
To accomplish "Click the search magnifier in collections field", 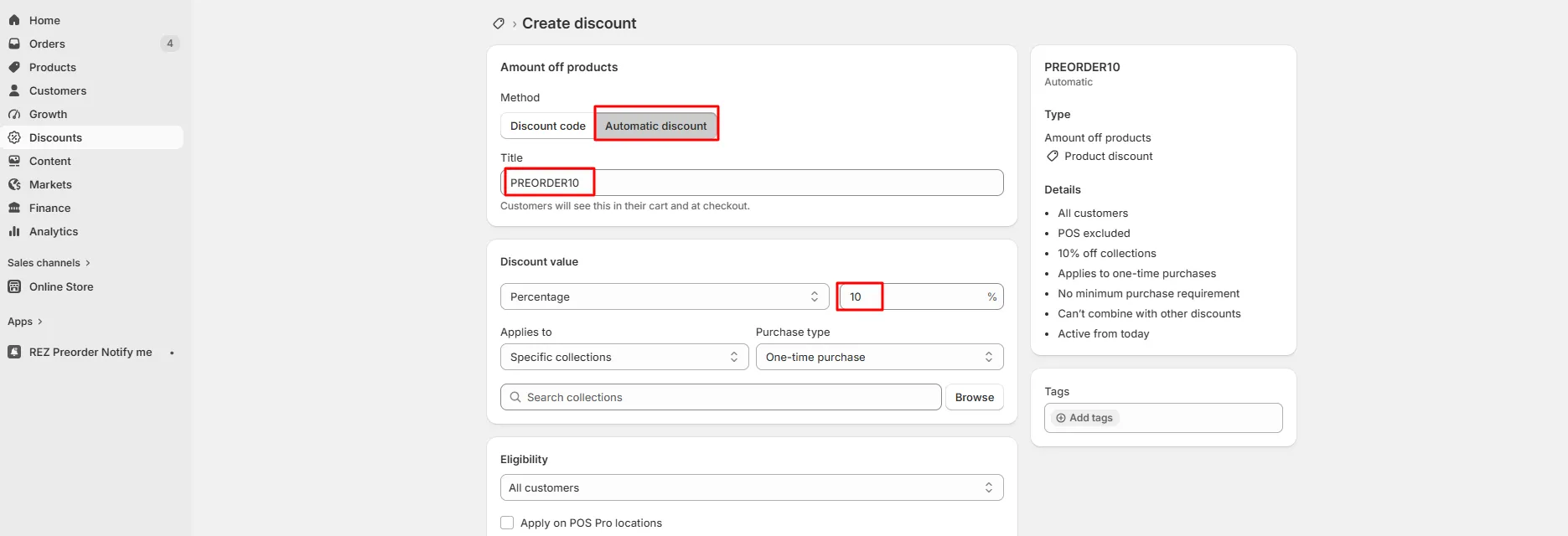I will (515, 397).
